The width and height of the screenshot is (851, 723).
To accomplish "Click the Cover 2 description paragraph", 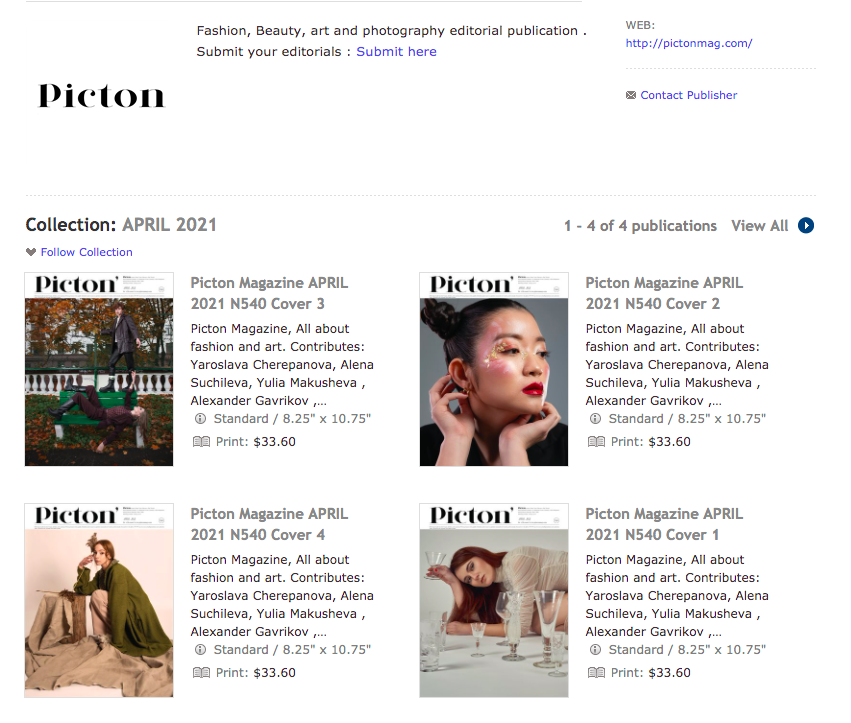I will point(677,365).
